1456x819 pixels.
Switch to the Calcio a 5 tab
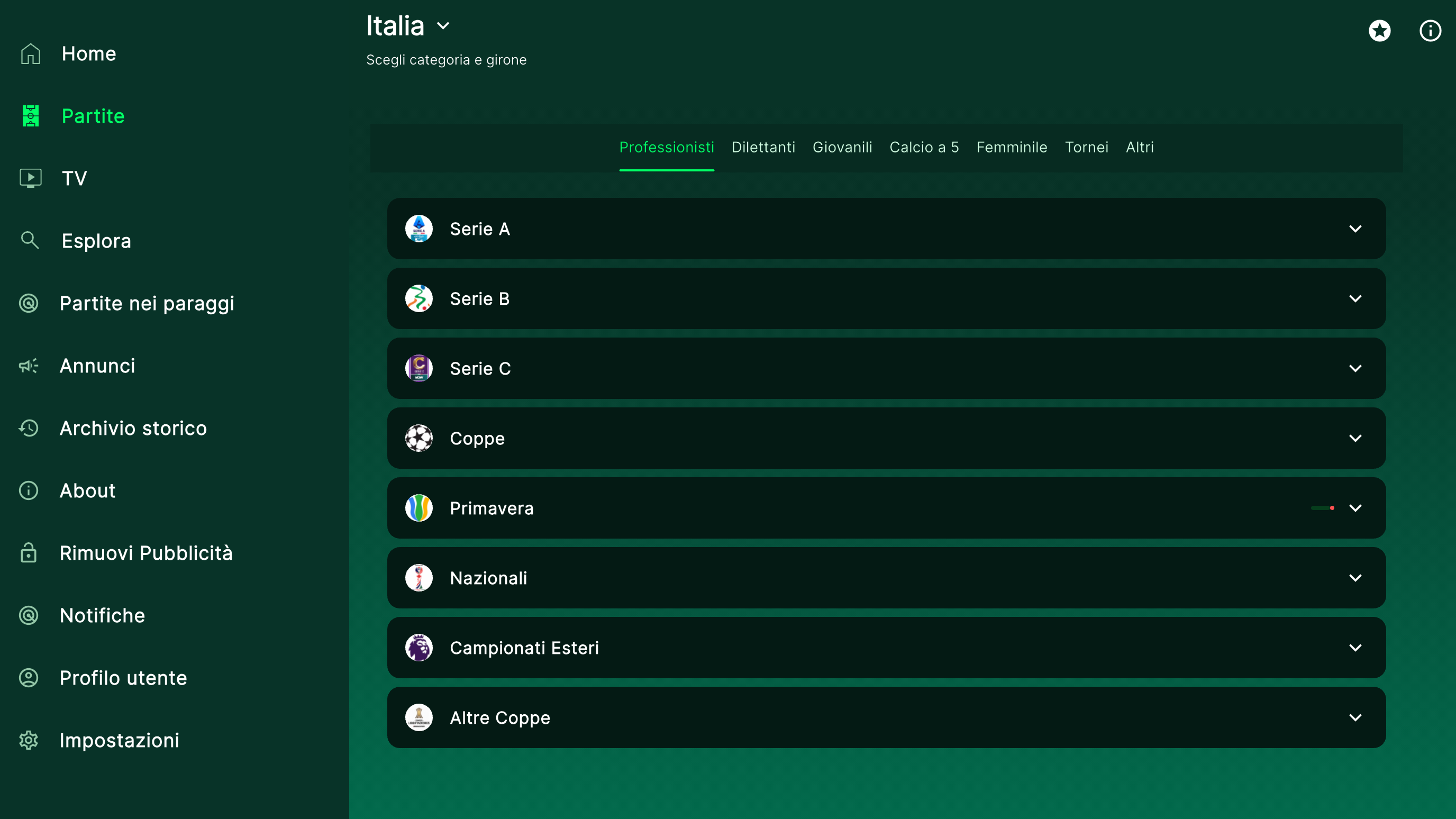[x=924, y=148]
